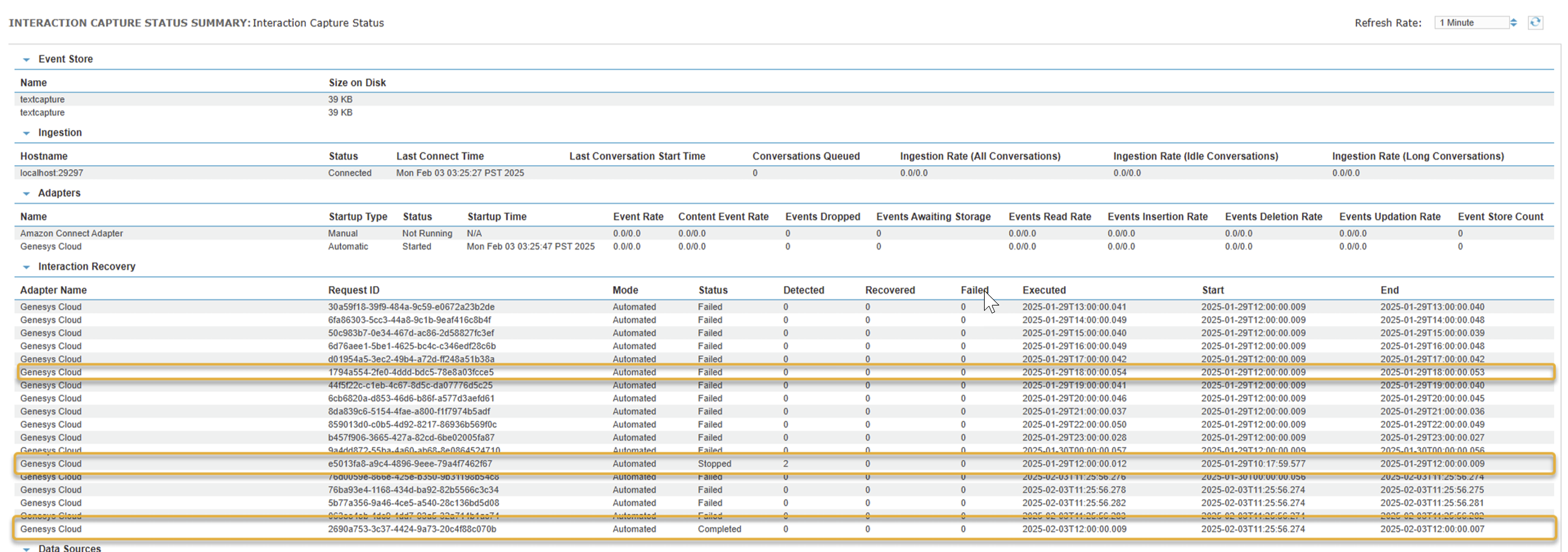Select the Genesys Cloud adapter with Started status
1568x552 pixels.
pyautogui.click(x=50, y=247)
